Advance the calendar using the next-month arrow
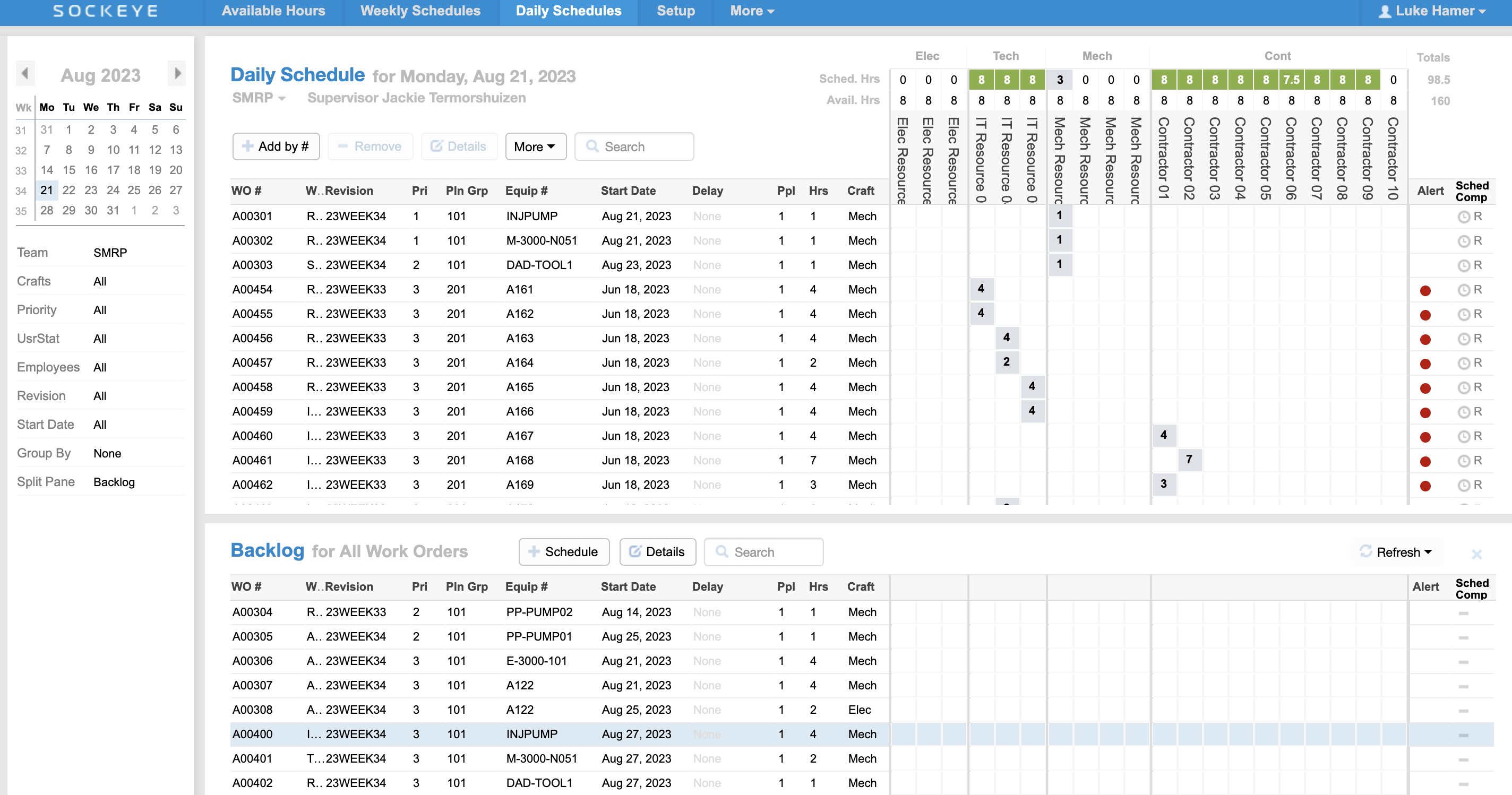The width and height of the screenshot is (1512, 795). (177, 73)
